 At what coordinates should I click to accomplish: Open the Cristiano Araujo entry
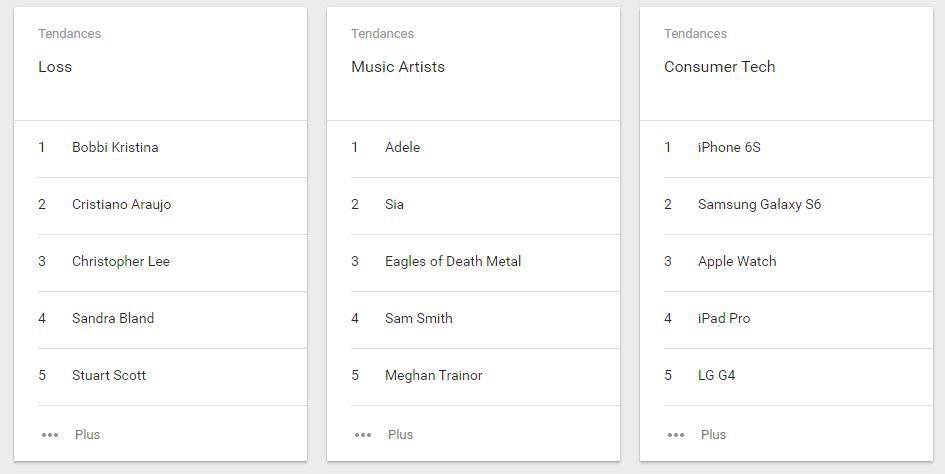[121, 205]
